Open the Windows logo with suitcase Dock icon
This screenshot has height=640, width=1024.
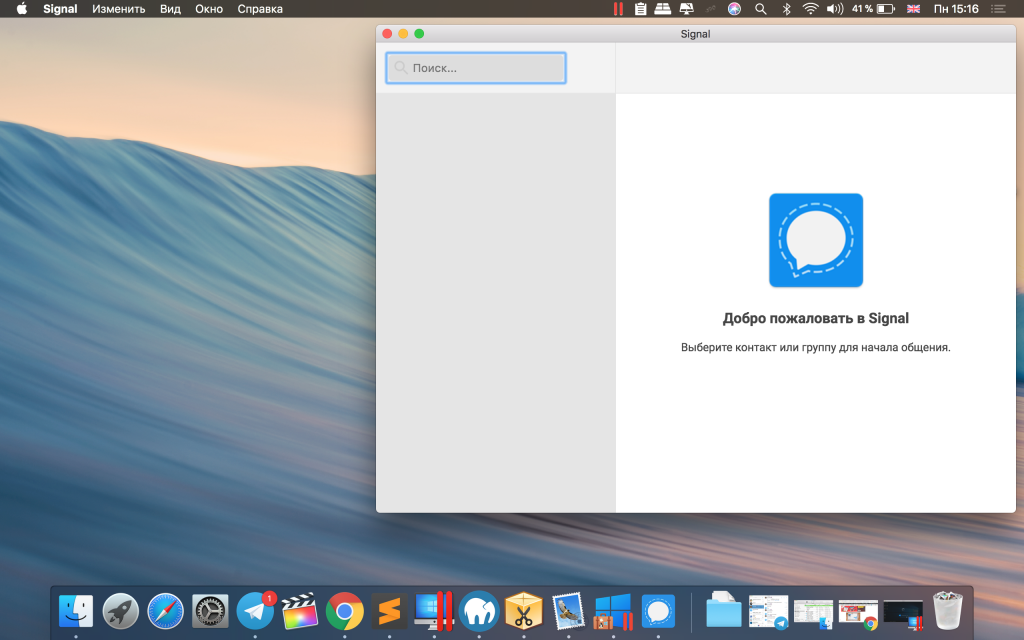click(x=613, y=612)
